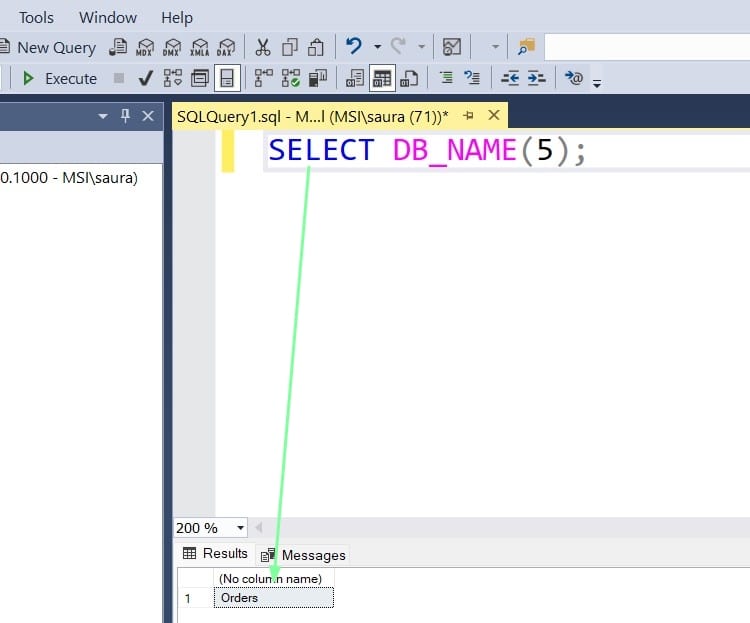This screenshot has width=750, height=623.
Task: Pin the SQLQuery1.sql tab
Action: 469,115
